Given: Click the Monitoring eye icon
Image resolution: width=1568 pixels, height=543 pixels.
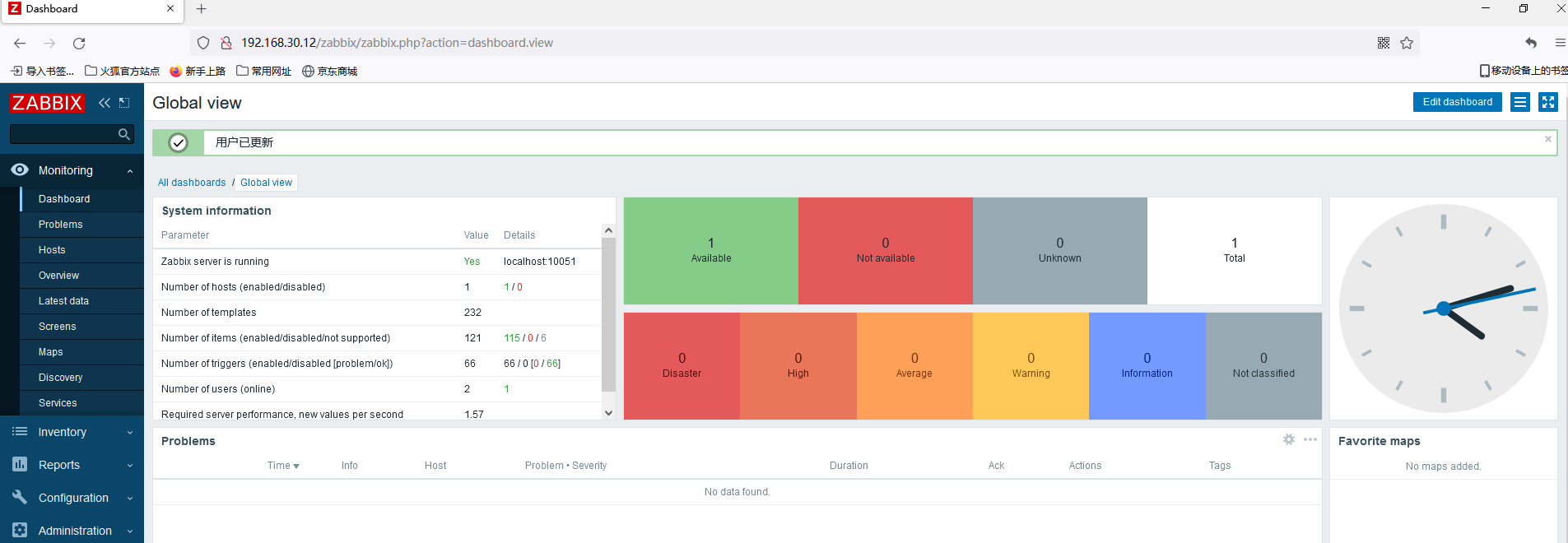Looking at the screenshot, I should (x=20, y=169).
